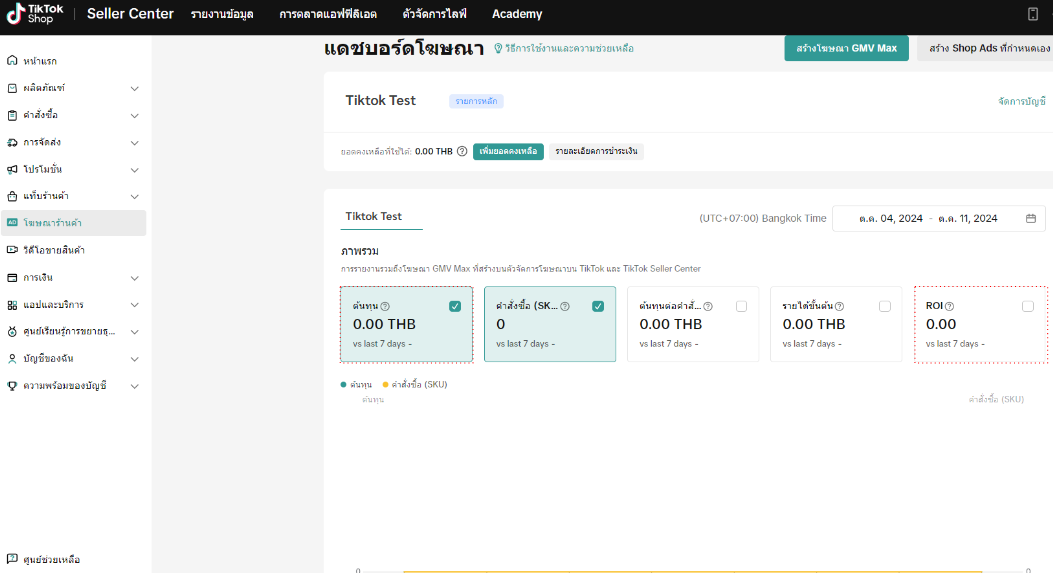This screenshot has height=573, width=1053.
Task: Click the start date ต.ค. 04, 2024 field
Action: pyautogui.click(x=882, y=218)
